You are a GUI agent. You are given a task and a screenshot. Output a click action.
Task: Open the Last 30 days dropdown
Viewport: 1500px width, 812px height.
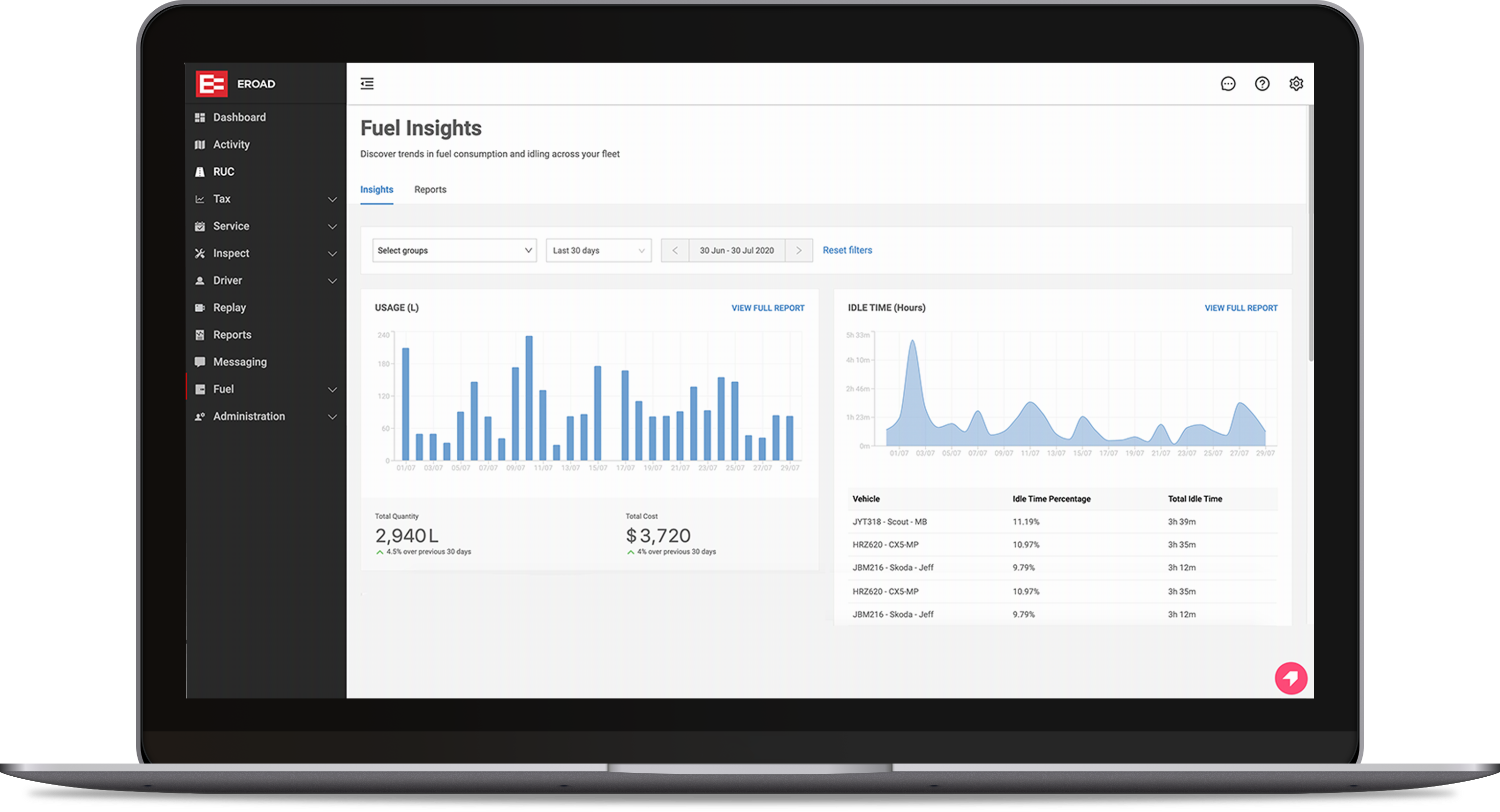coord(598,250)
